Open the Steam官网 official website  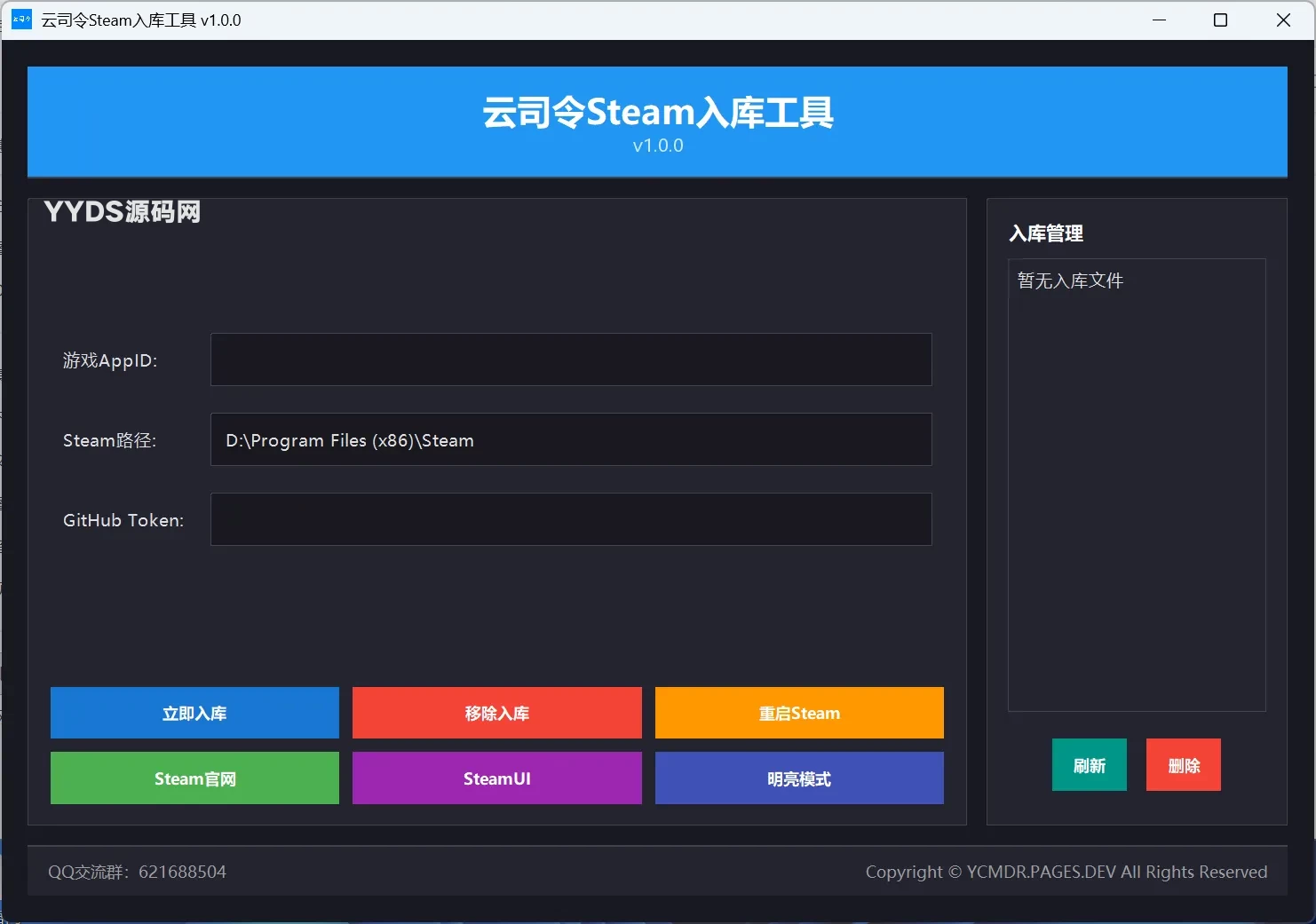(194, 778)
